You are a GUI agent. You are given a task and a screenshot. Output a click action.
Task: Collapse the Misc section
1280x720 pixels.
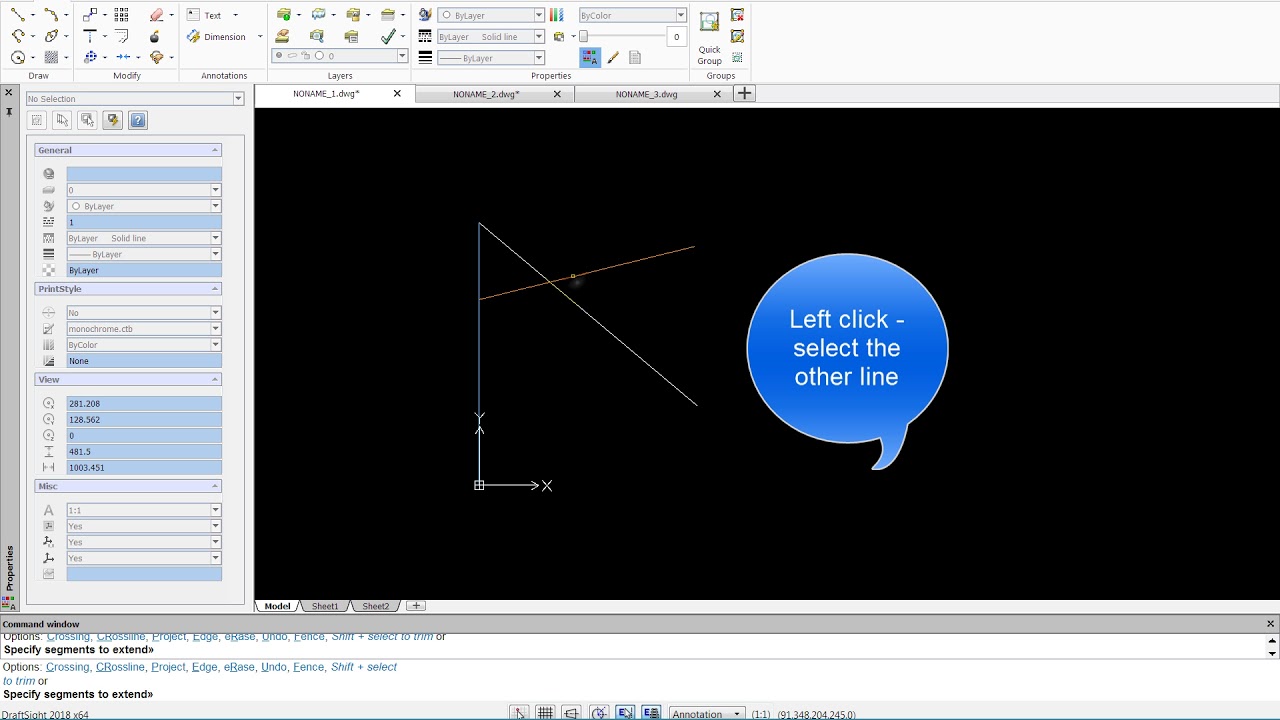click(x=214, y=486)
